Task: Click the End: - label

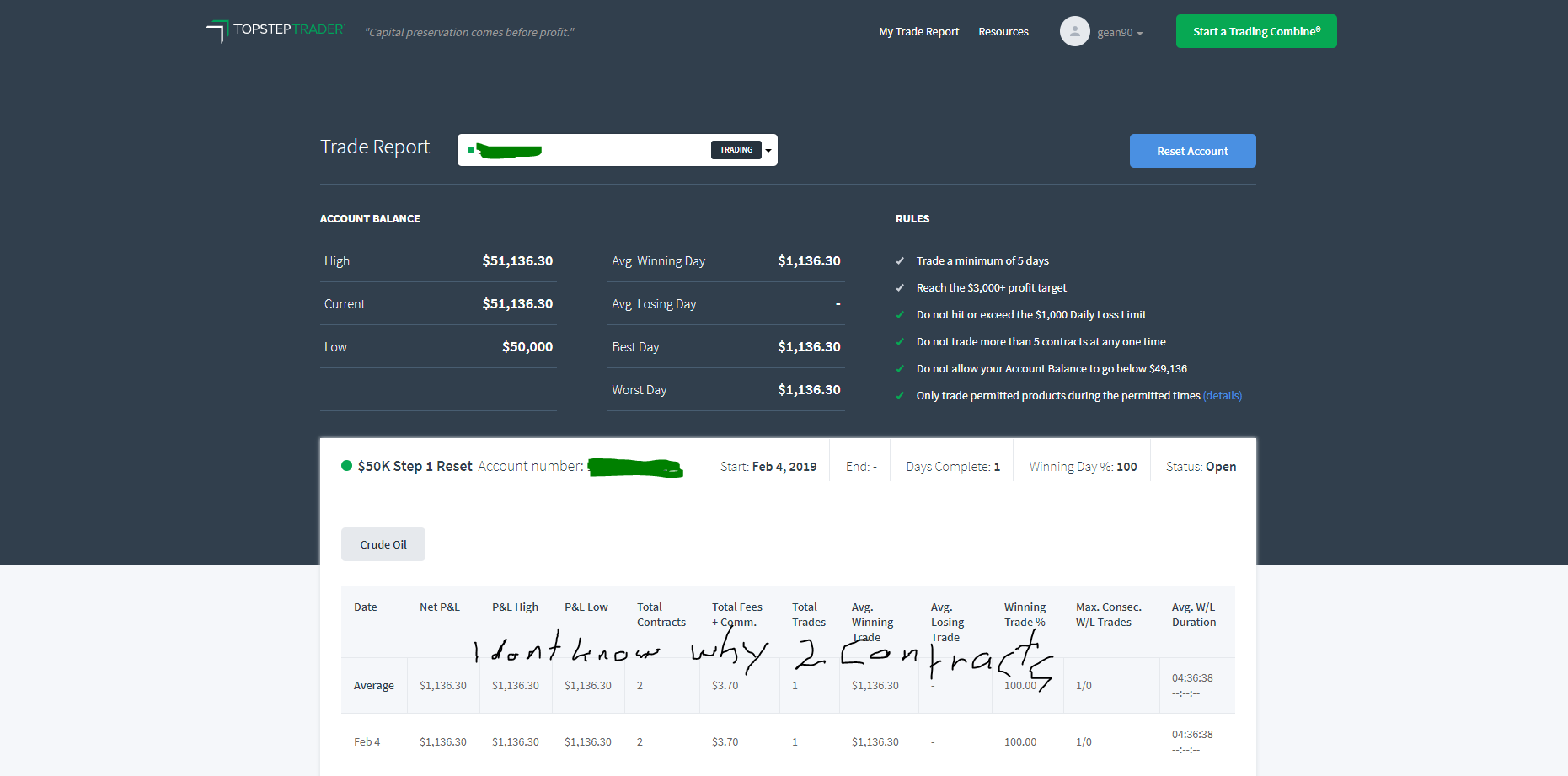Action: 861,467
